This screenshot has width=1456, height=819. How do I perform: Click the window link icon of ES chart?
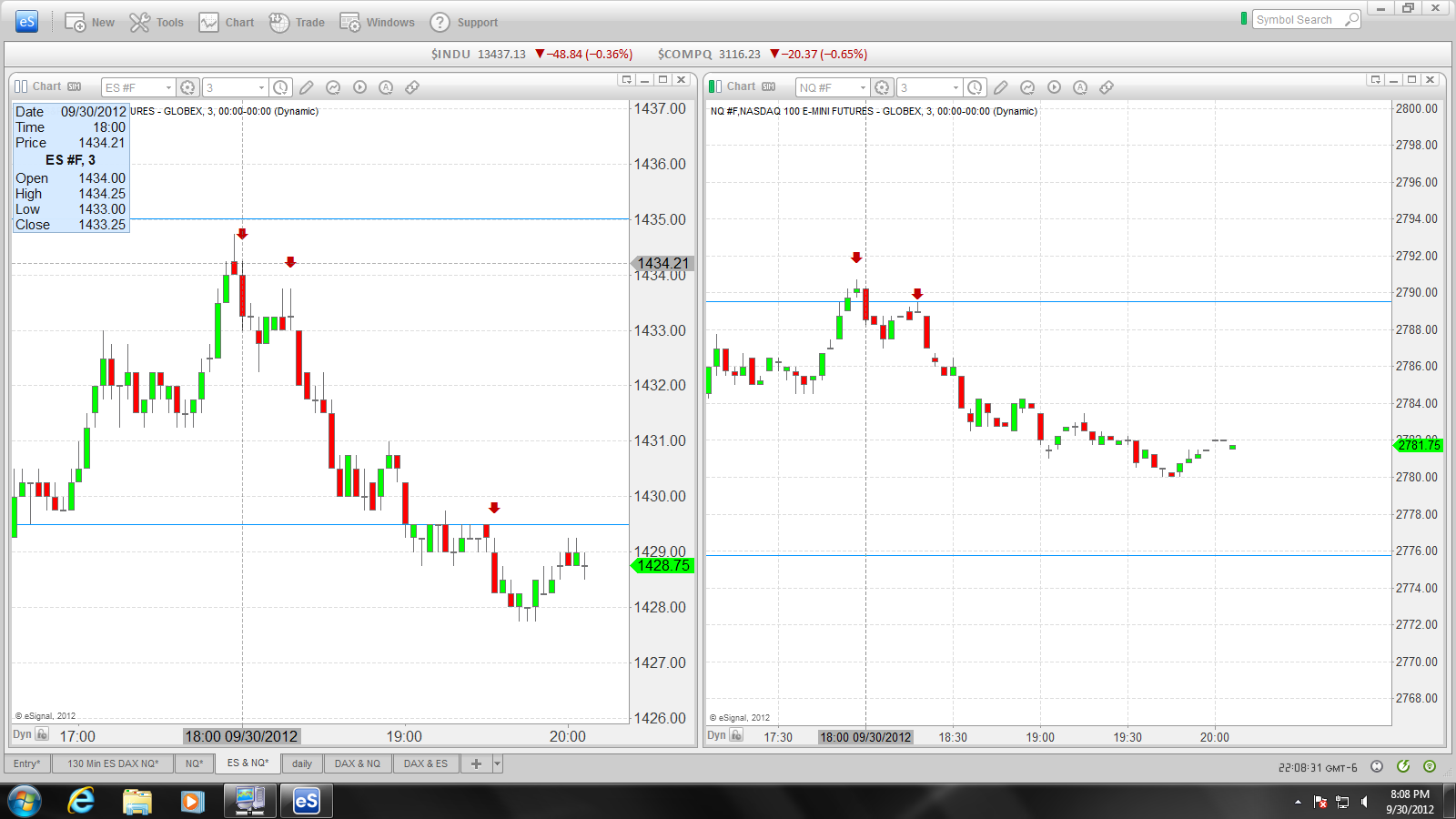point(21,86)
